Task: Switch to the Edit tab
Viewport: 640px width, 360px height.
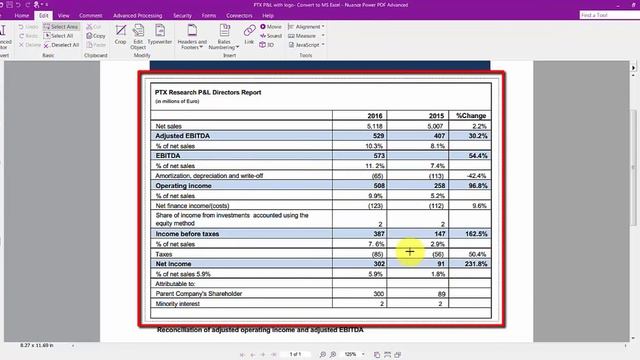Action: 44,16
